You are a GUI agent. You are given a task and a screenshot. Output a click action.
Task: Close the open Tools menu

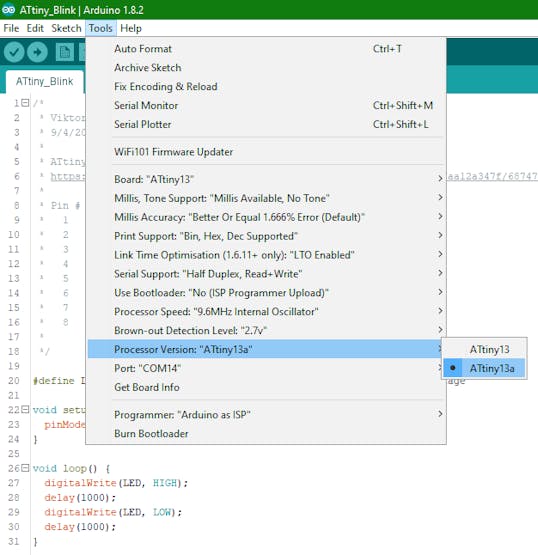tap(101, 28)
